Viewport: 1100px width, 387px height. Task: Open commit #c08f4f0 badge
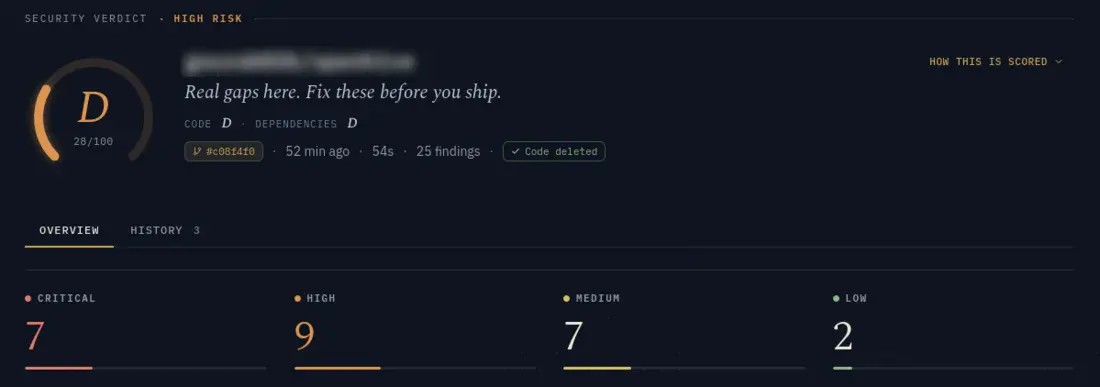(224, 151)
